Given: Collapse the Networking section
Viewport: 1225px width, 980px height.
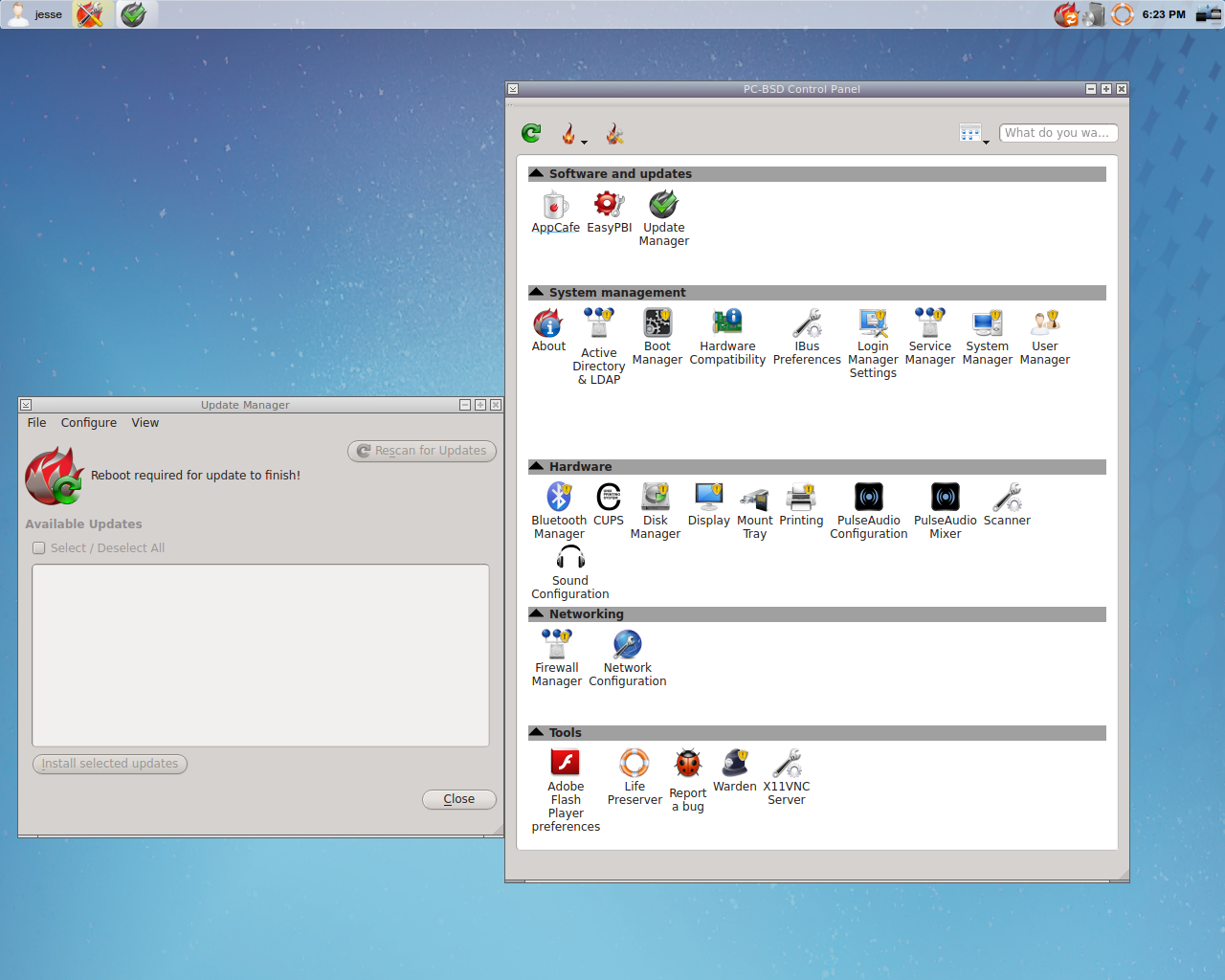Looking at the screenshot, I should tap(537, 614).
